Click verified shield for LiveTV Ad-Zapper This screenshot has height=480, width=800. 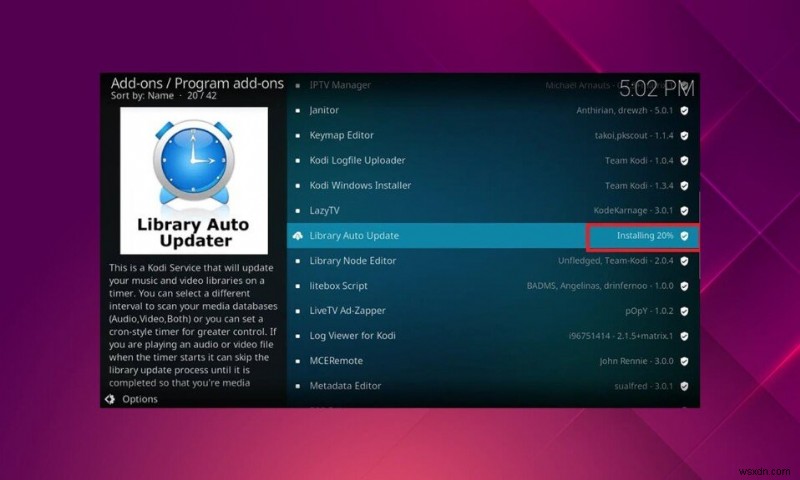(684, 311)
